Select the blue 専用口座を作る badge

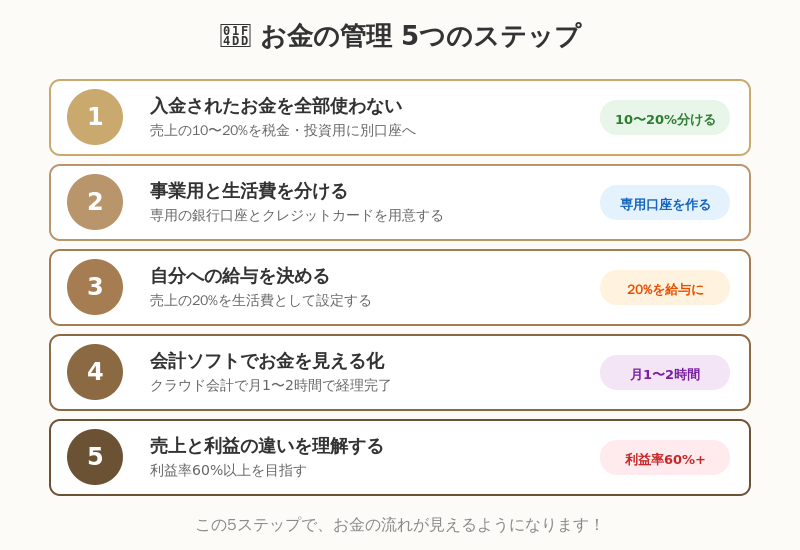pos(665,203)
